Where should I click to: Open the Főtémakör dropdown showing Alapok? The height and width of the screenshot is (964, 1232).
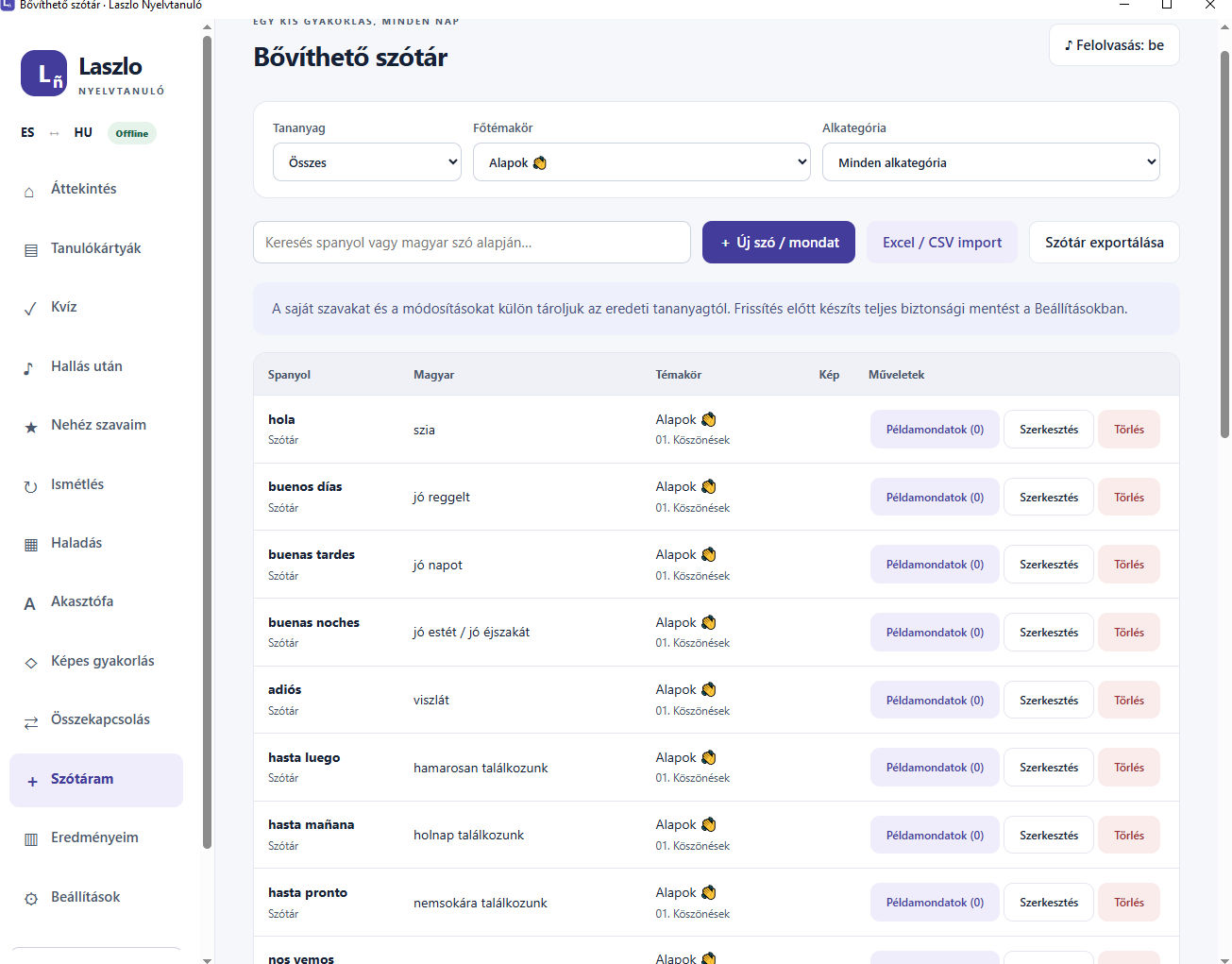point(642,162)
